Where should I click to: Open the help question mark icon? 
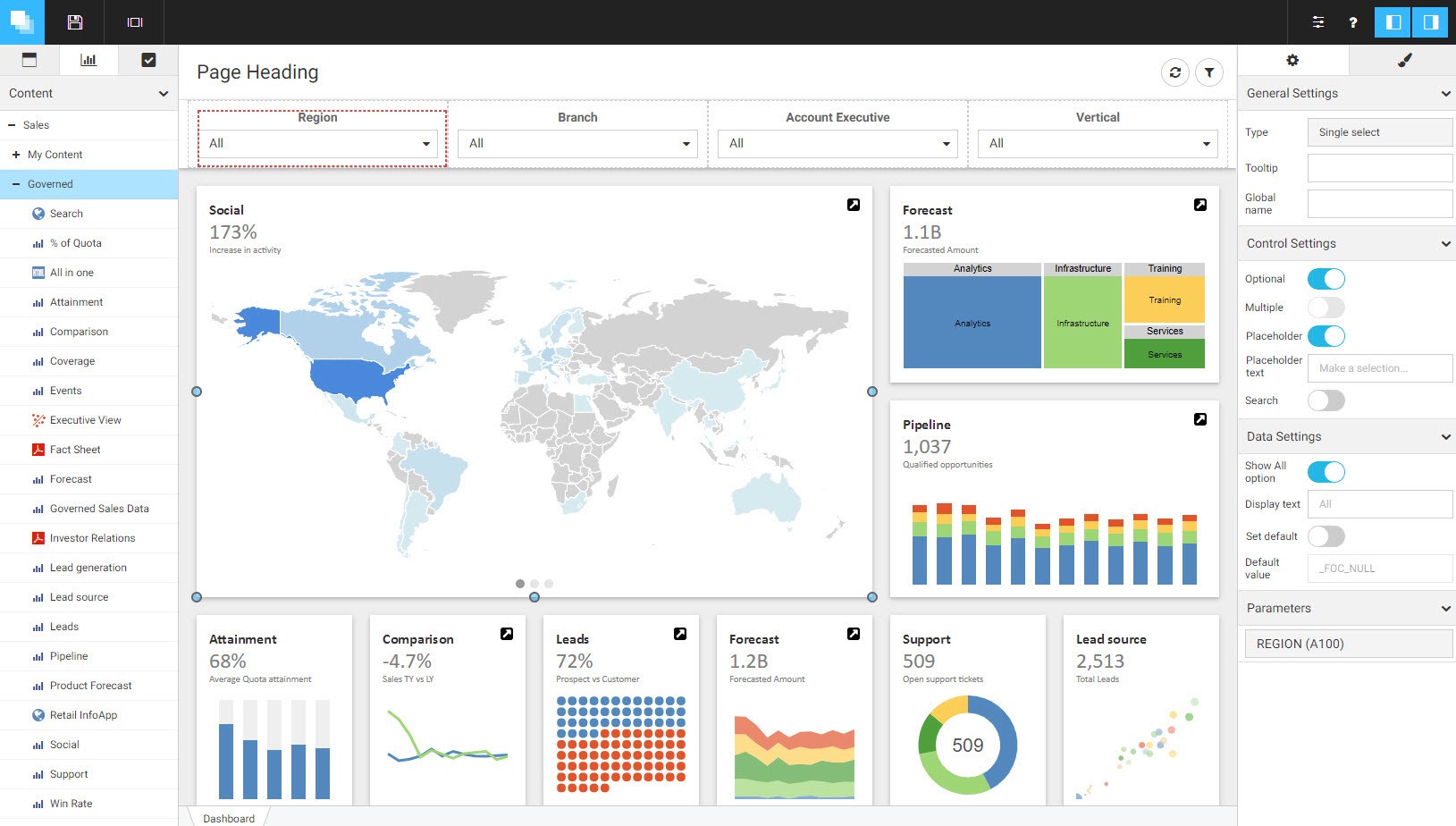pyautogui.click(x=1352, y=22)
